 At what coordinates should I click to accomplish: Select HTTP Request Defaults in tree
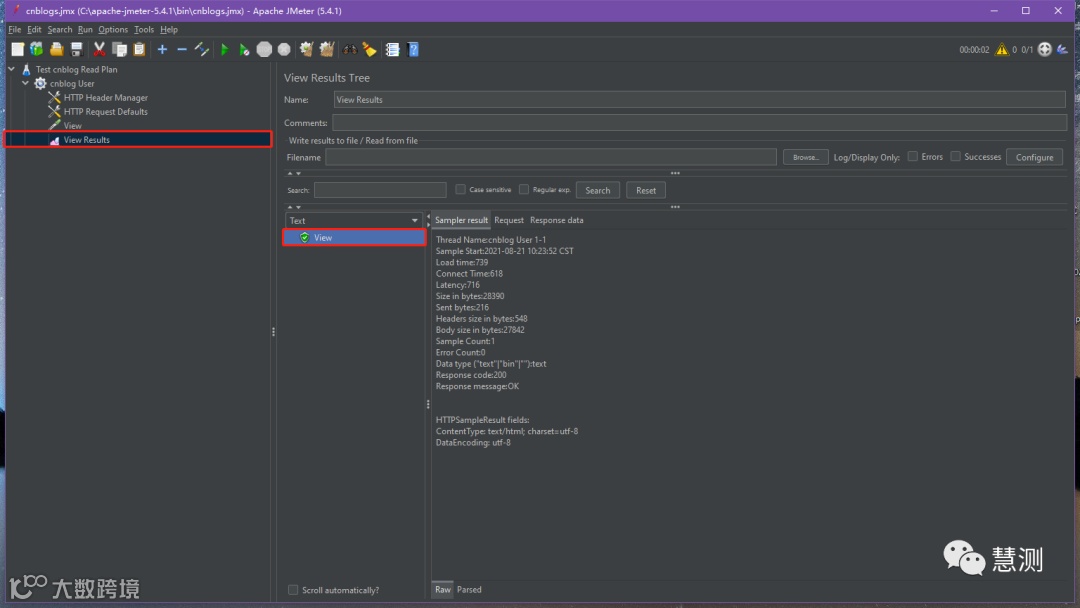click(105, 112)
